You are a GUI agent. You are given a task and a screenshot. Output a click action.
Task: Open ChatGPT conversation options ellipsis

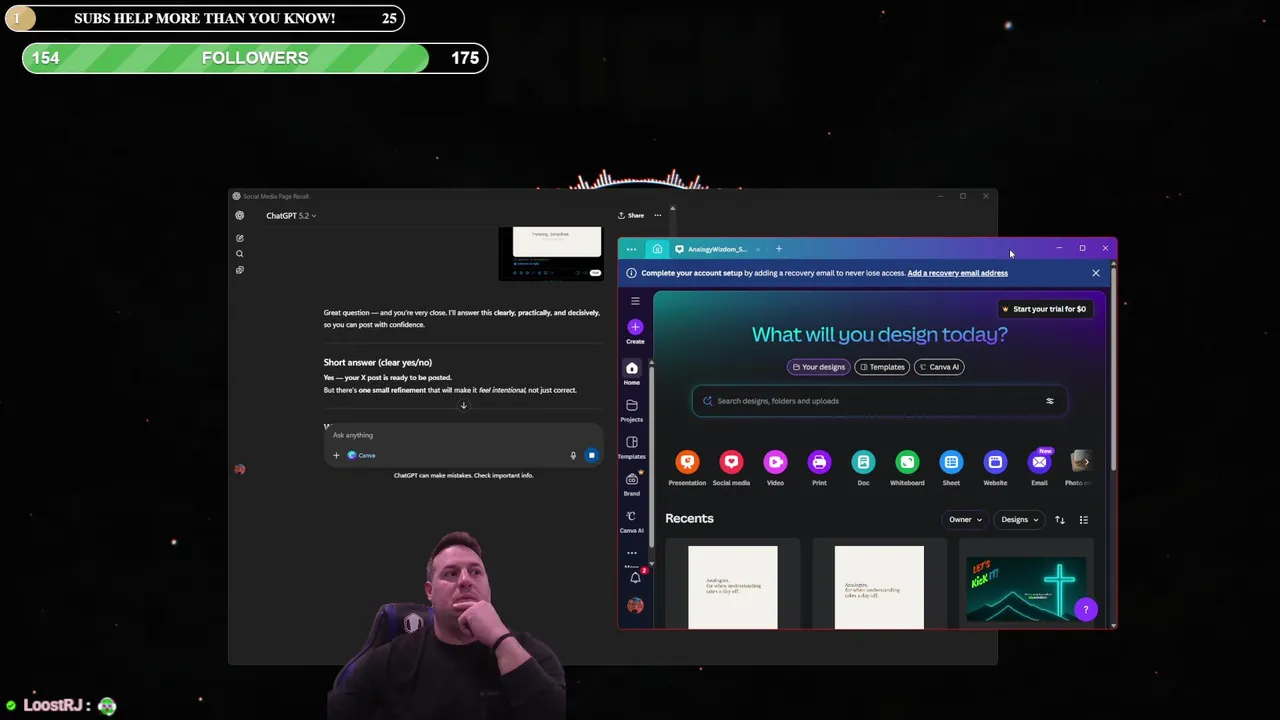coord(657,215)
